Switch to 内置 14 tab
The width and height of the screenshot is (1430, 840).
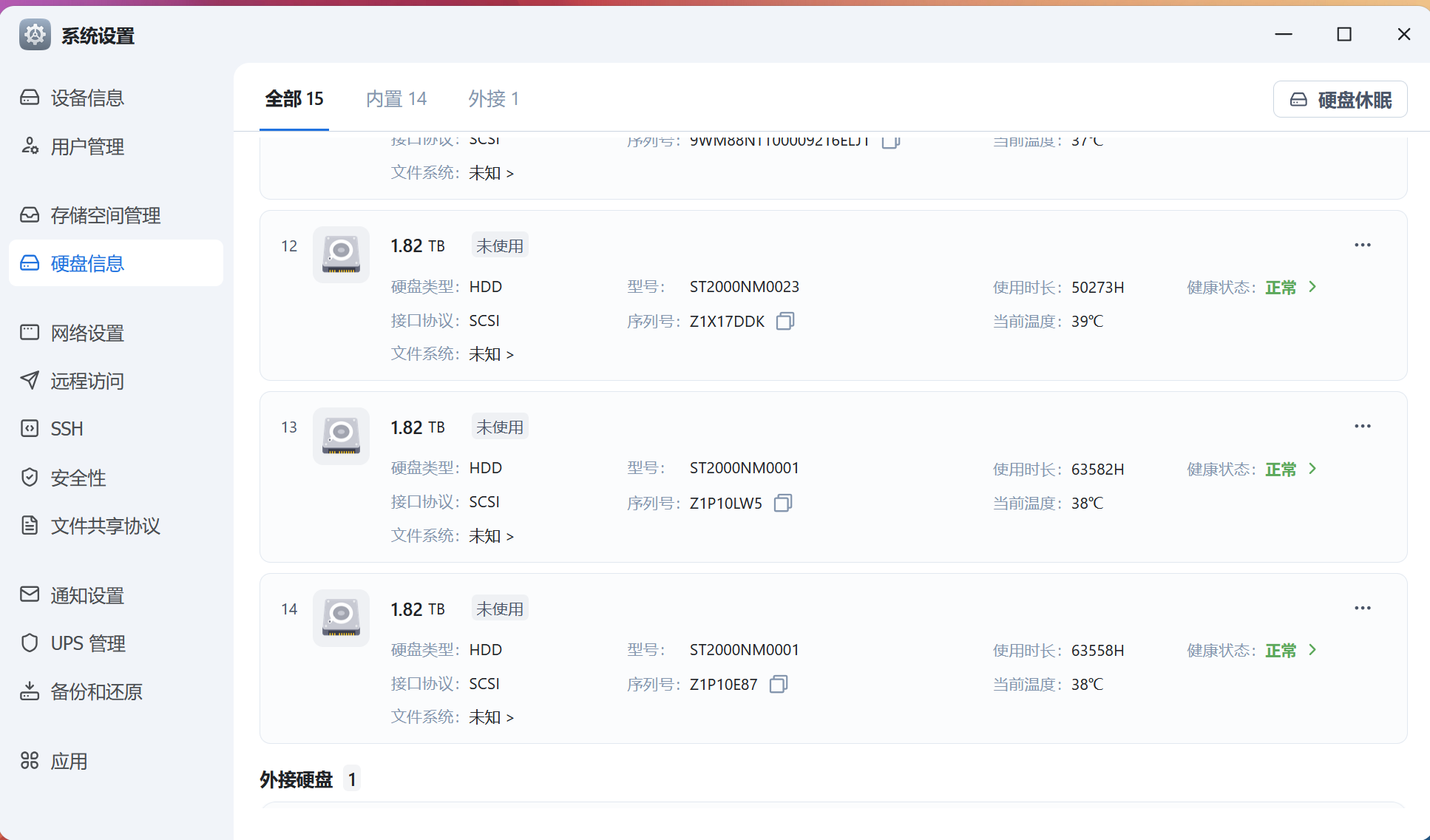point(396,99)
